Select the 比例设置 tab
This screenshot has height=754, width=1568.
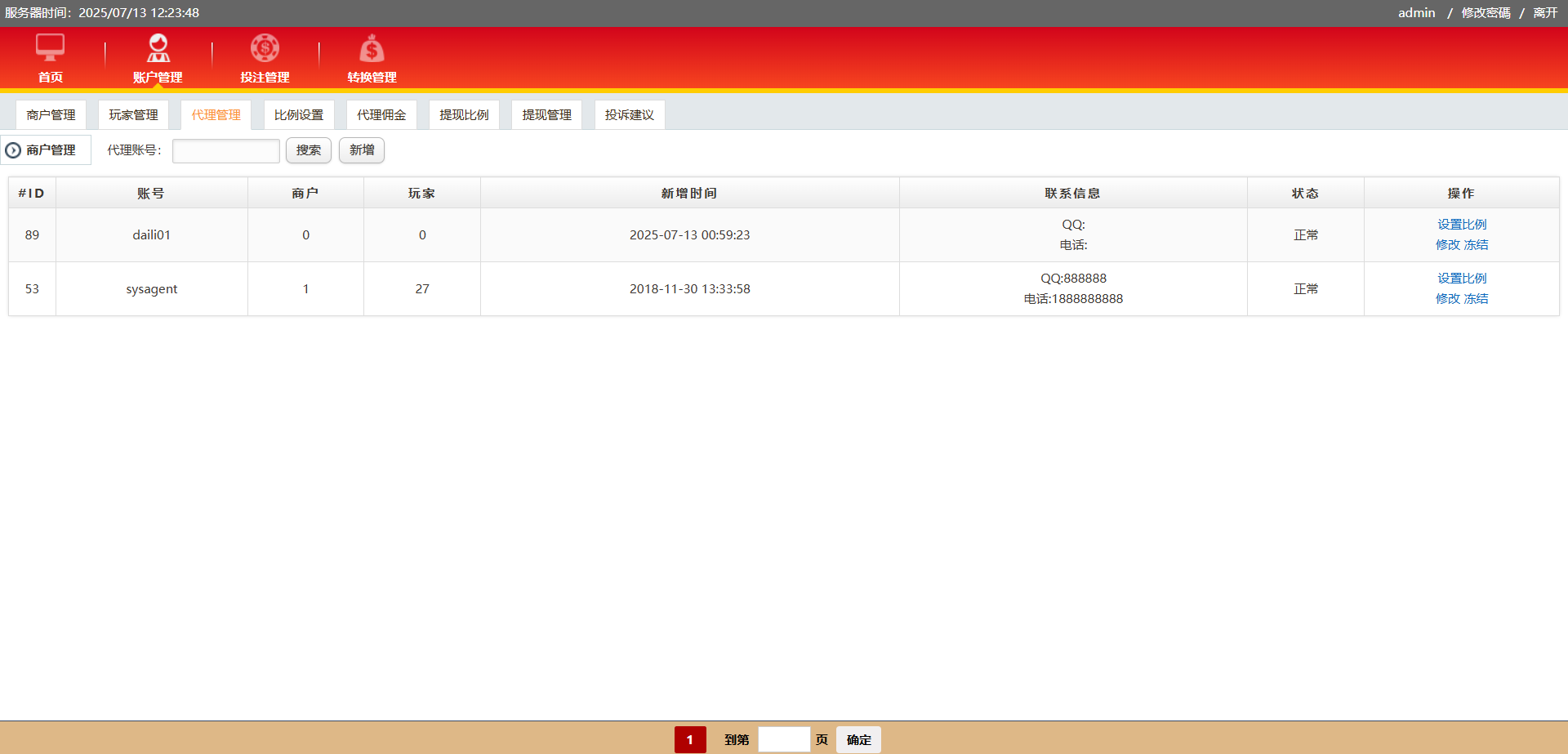(299, 115)
